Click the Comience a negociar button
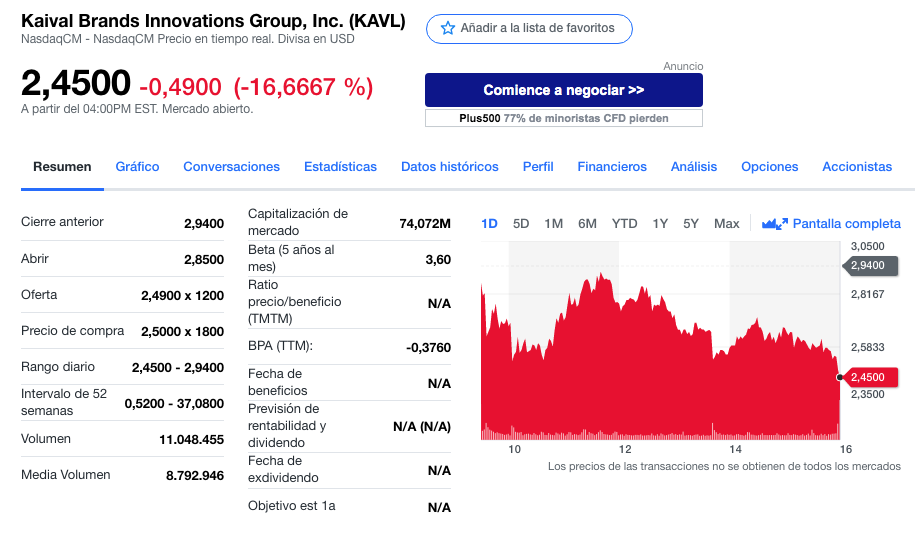 pyautogui.click(x=564, y=90)
